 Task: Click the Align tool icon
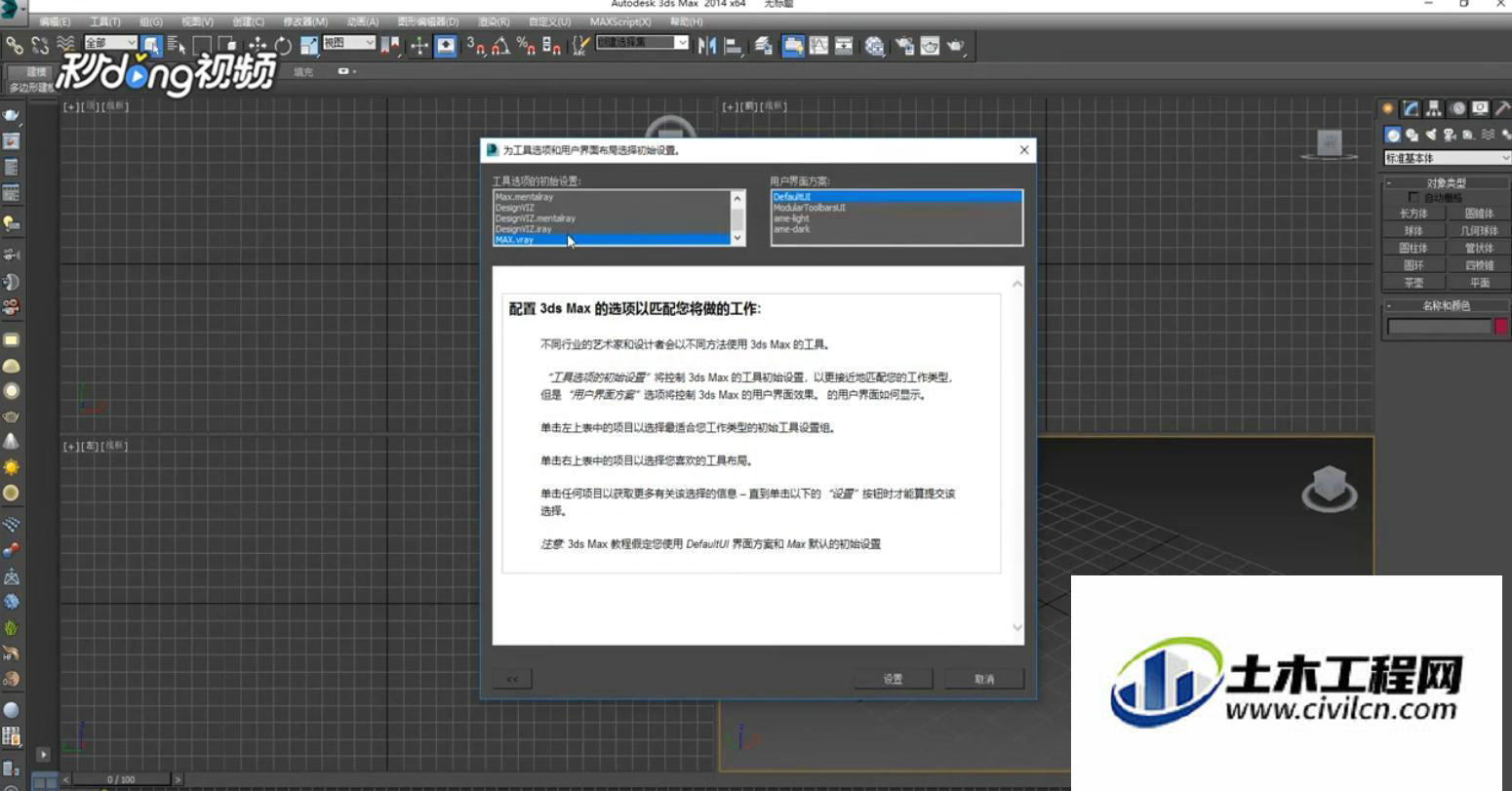(734, 45)
